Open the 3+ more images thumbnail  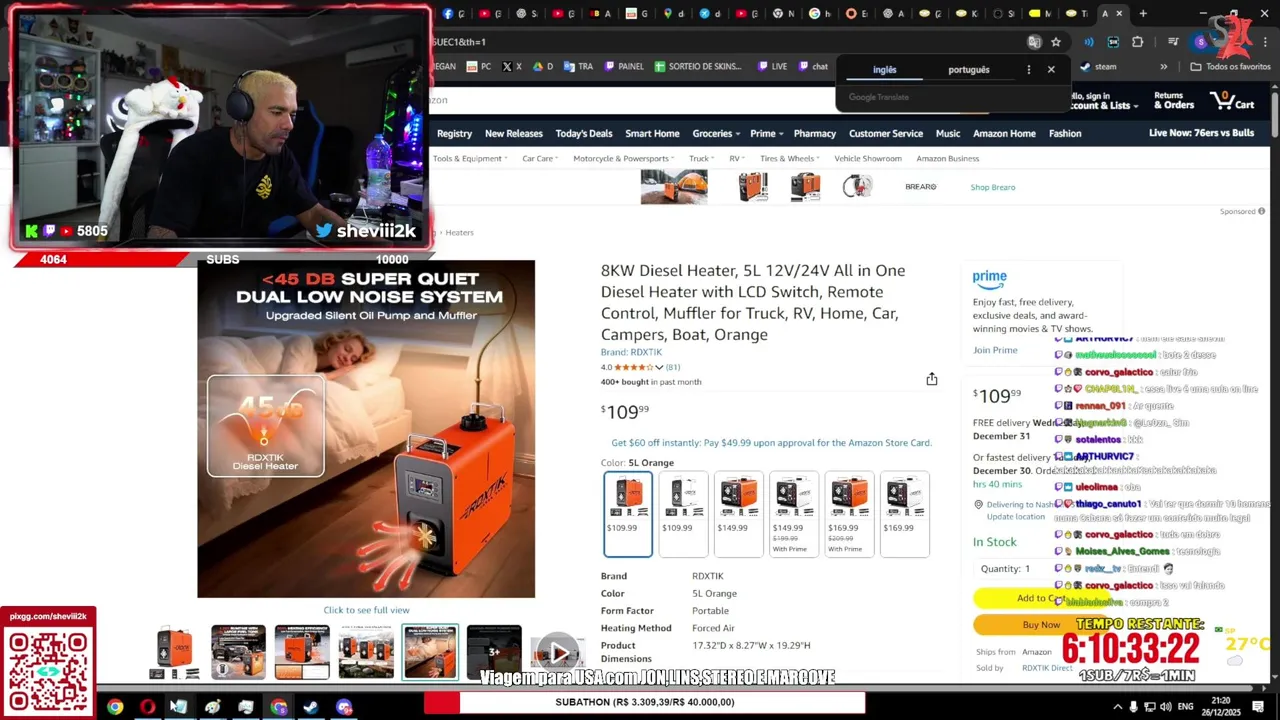point(494,652)
